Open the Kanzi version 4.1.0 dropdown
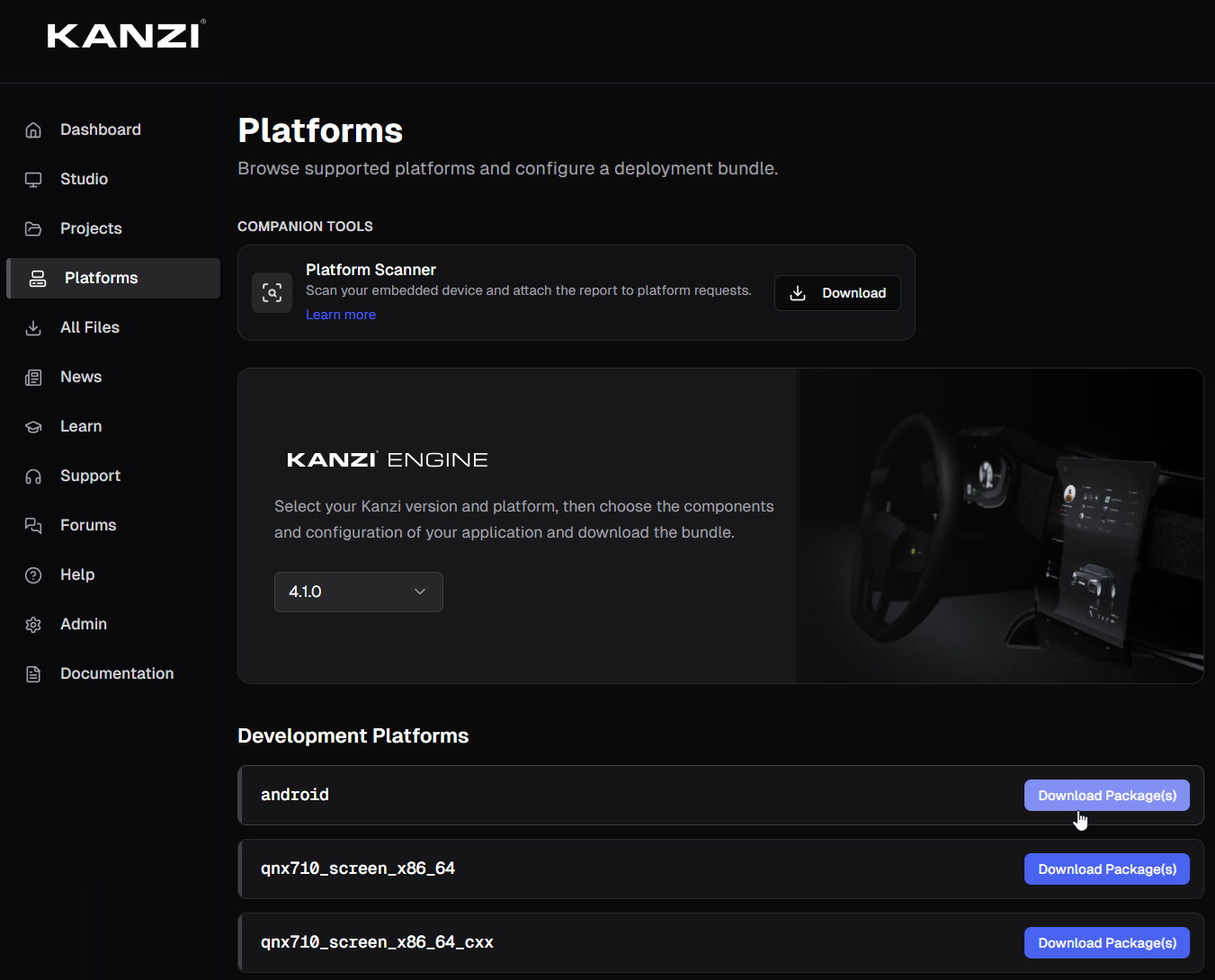 point(359,592)
